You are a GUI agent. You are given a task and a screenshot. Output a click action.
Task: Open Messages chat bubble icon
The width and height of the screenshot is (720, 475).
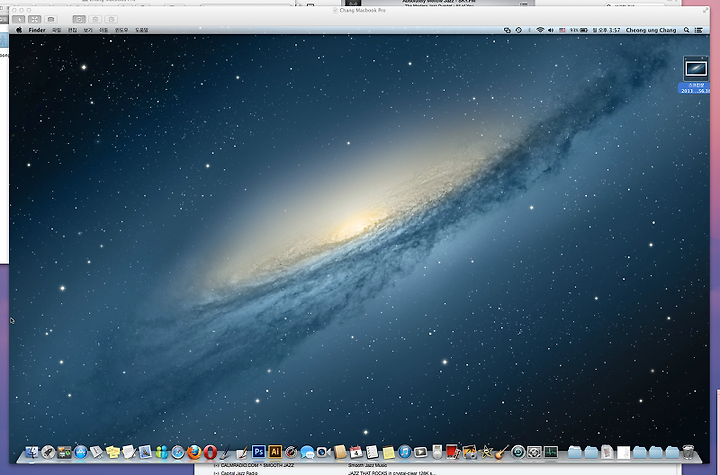pyautogui.click(x=307, y=452)
